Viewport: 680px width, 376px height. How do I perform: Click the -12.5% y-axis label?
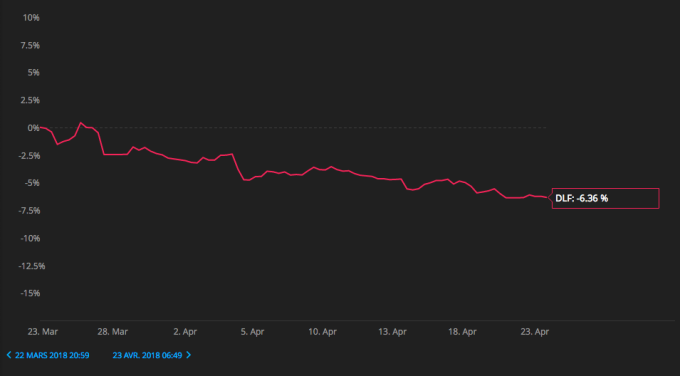click(x=31, y=266)
